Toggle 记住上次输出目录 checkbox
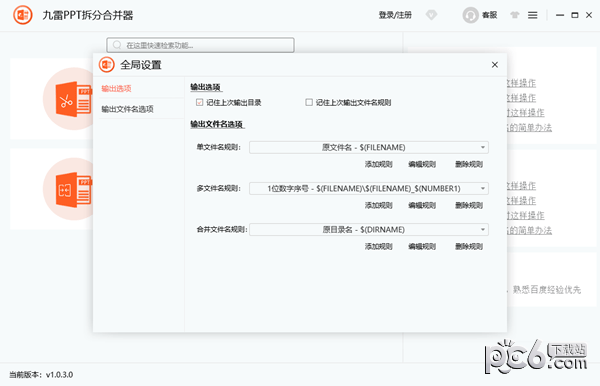 (199, 102)
